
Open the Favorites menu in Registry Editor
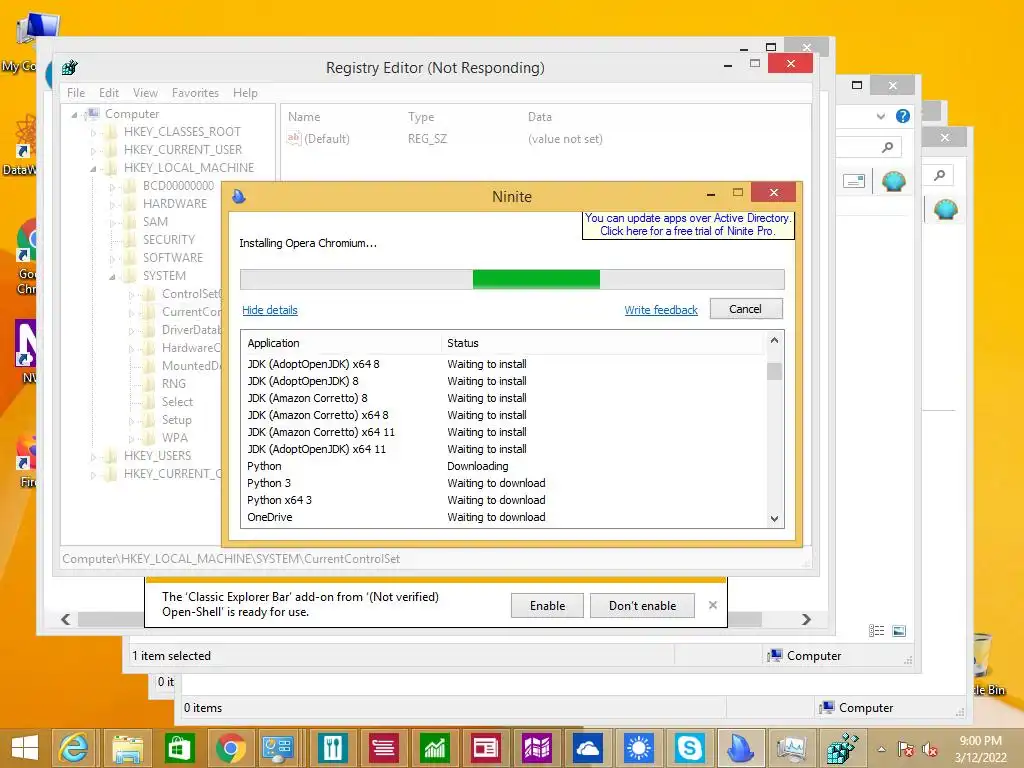[195, 93]
